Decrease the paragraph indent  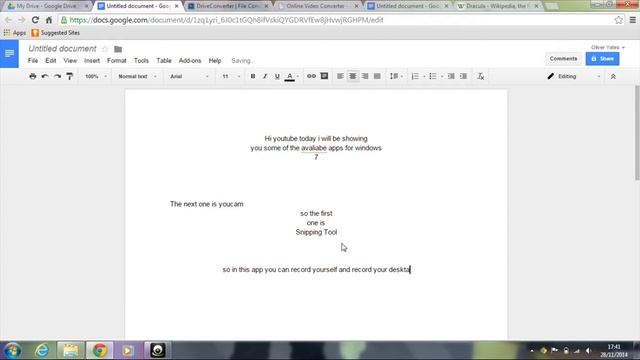(x=451, y=76)
